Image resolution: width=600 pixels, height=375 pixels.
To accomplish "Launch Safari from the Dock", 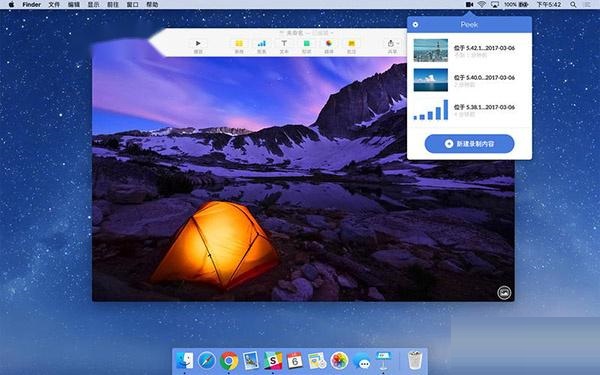I will [207, 360].
